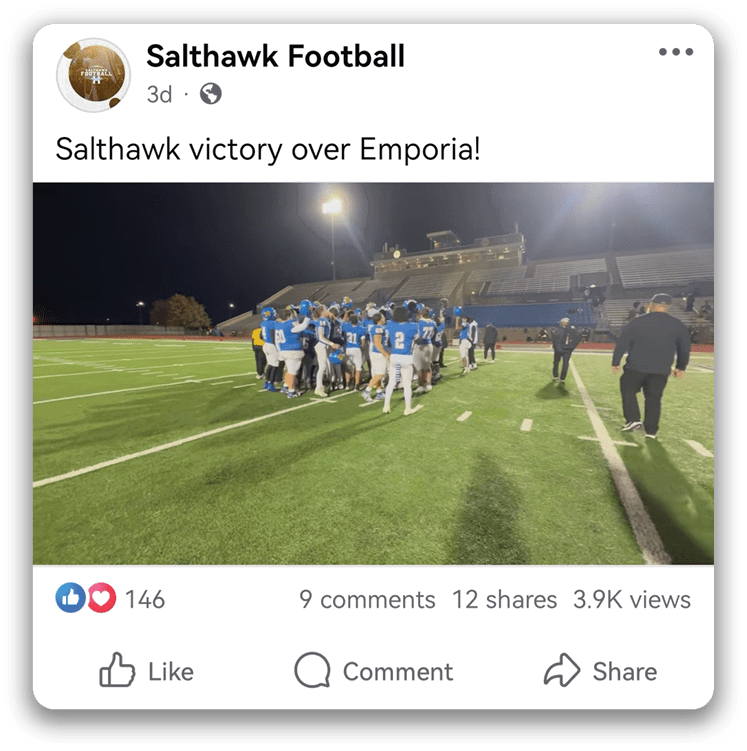
Task: Click the red heart reaction icon
Action: coord(101,598)
